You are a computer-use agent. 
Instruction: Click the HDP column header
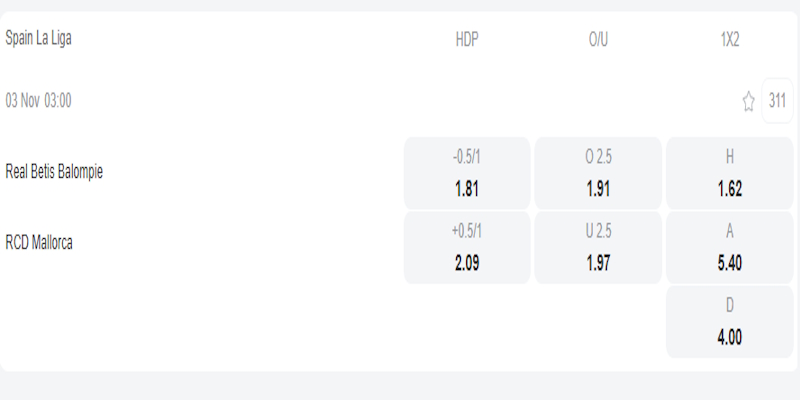tap(467, 40)
